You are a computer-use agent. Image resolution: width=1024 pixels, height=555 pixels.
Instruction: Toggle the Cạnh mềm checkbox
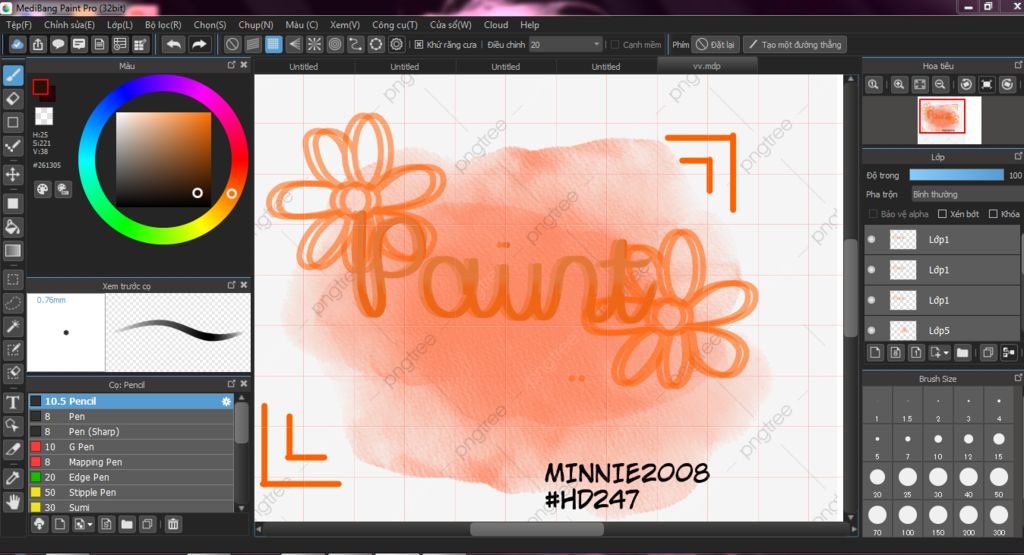tap(615, 44)
